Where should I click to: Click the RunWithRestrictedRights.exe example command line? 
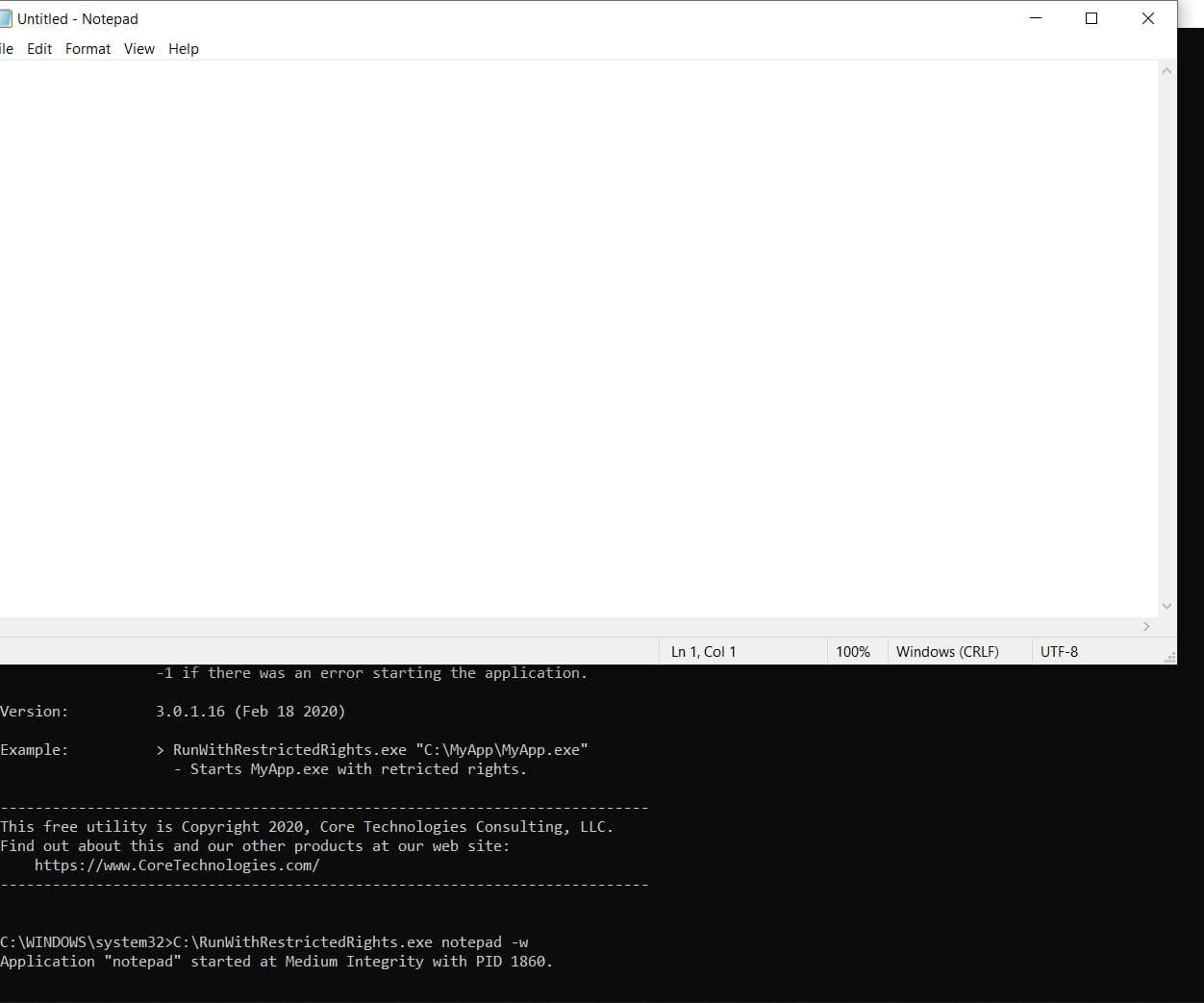point(379,749)
